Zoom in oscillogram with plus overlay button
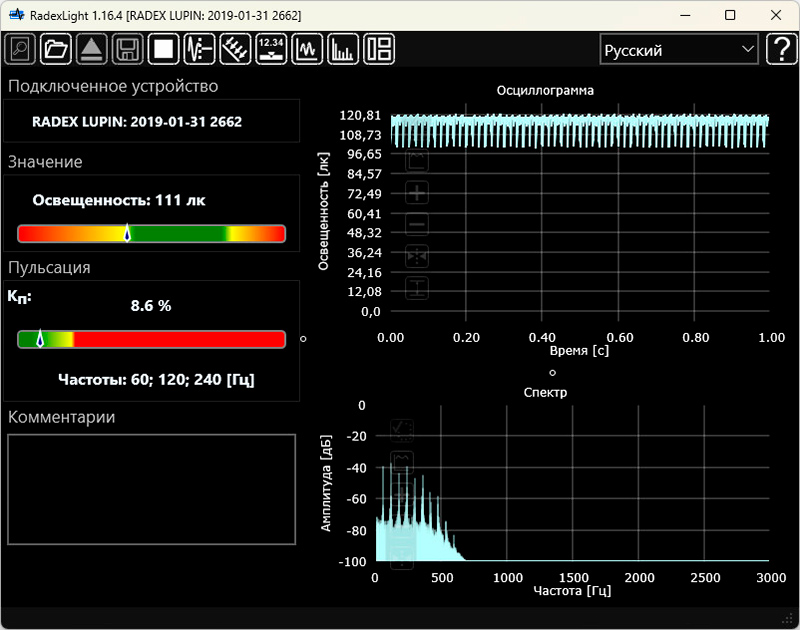 pyautogui.click(x=418, y=193)
